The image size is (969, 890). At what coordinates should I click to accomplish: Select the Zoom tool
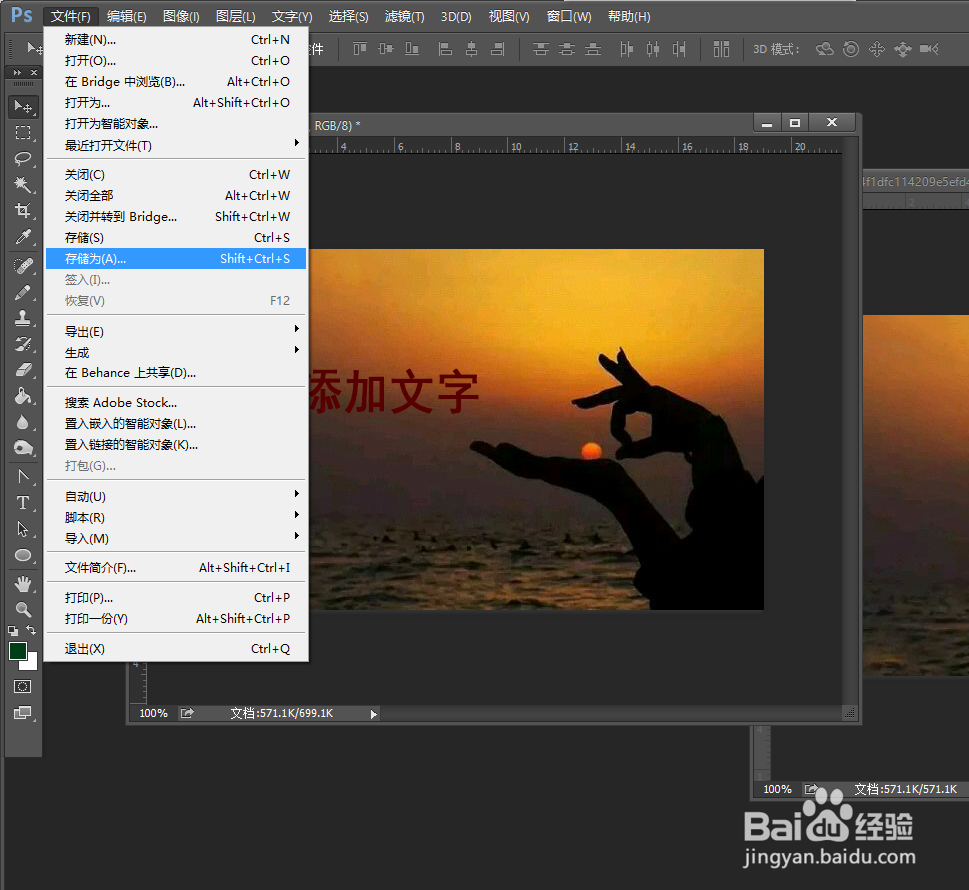pyautogui.click(x=23, y=610)
